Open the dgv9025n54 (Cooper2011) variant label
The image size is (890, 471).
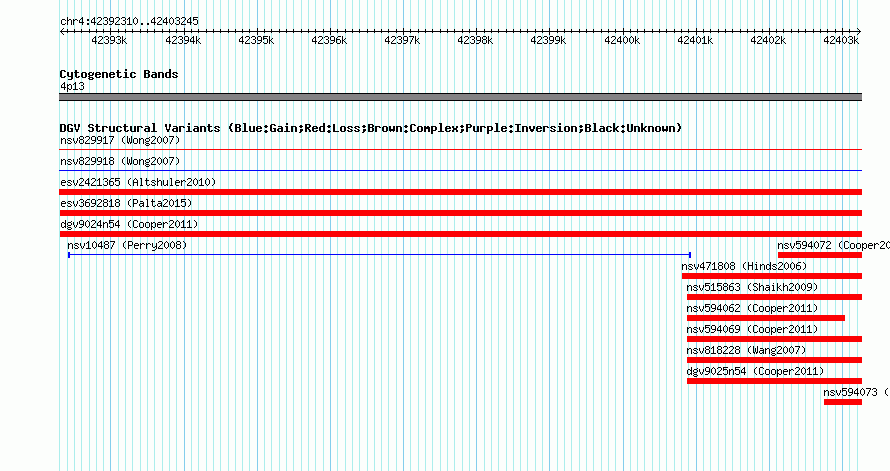click(755, 371)
